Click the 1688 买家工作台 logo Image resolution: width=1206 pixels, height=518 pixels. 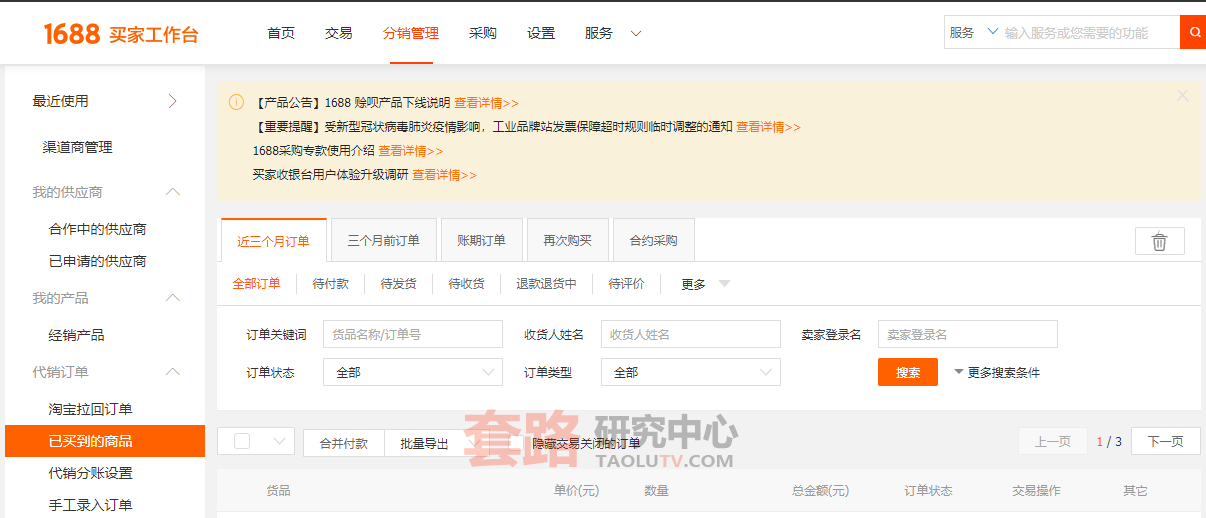pyautogui.click(x=121, y=34)
